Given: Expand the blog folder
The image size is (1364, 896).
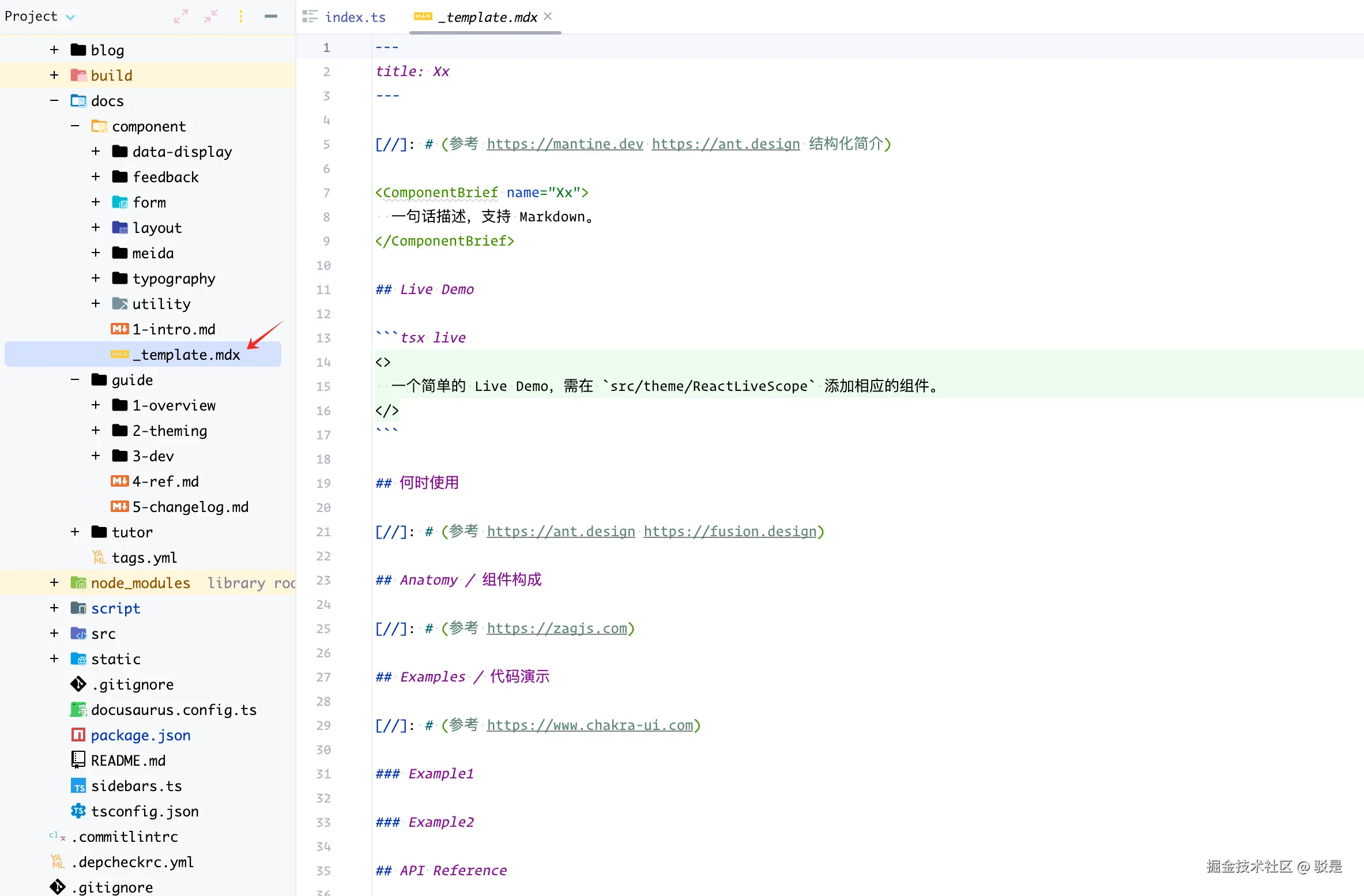Looking at the screenshot, I should point(54,50).
